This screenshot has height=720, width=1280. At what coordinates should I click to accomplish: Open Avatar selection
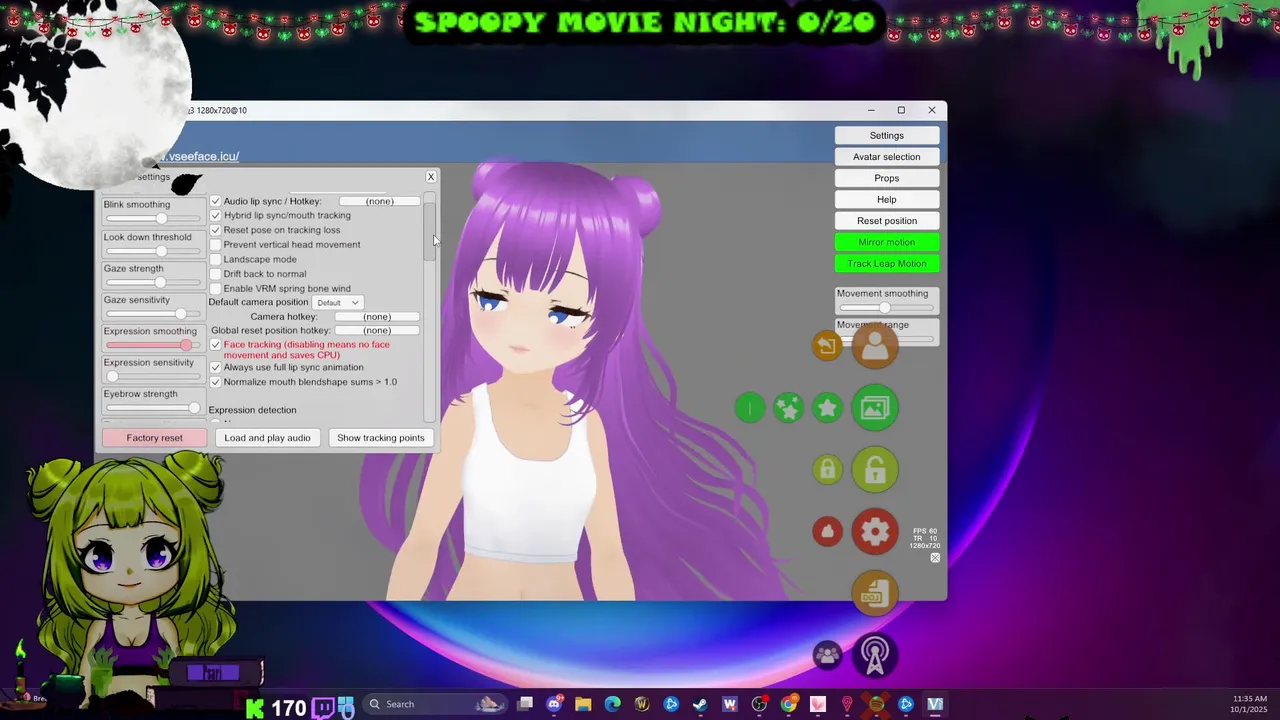887,157
